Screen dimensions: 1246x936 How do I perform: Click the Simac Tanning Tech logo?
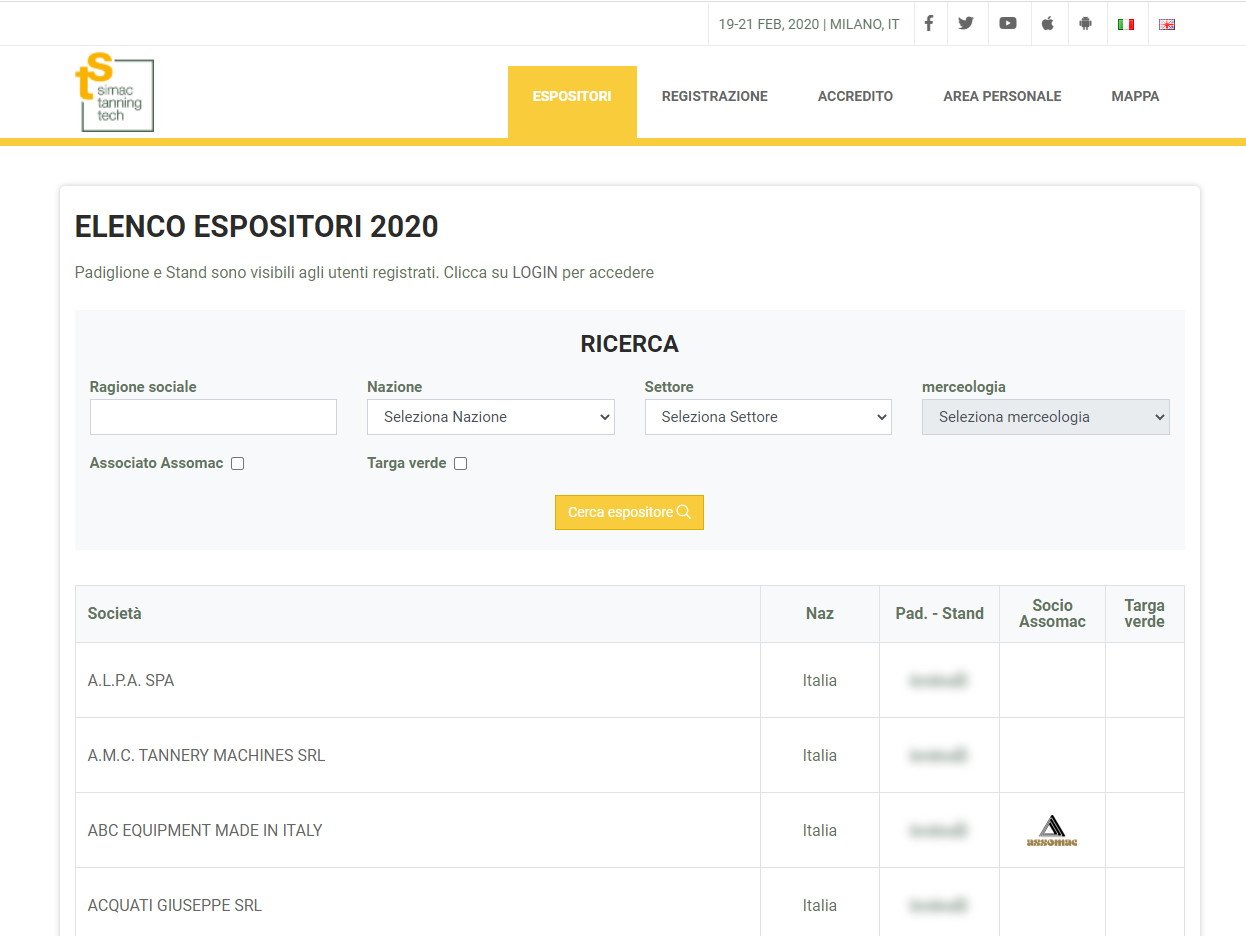115,92
